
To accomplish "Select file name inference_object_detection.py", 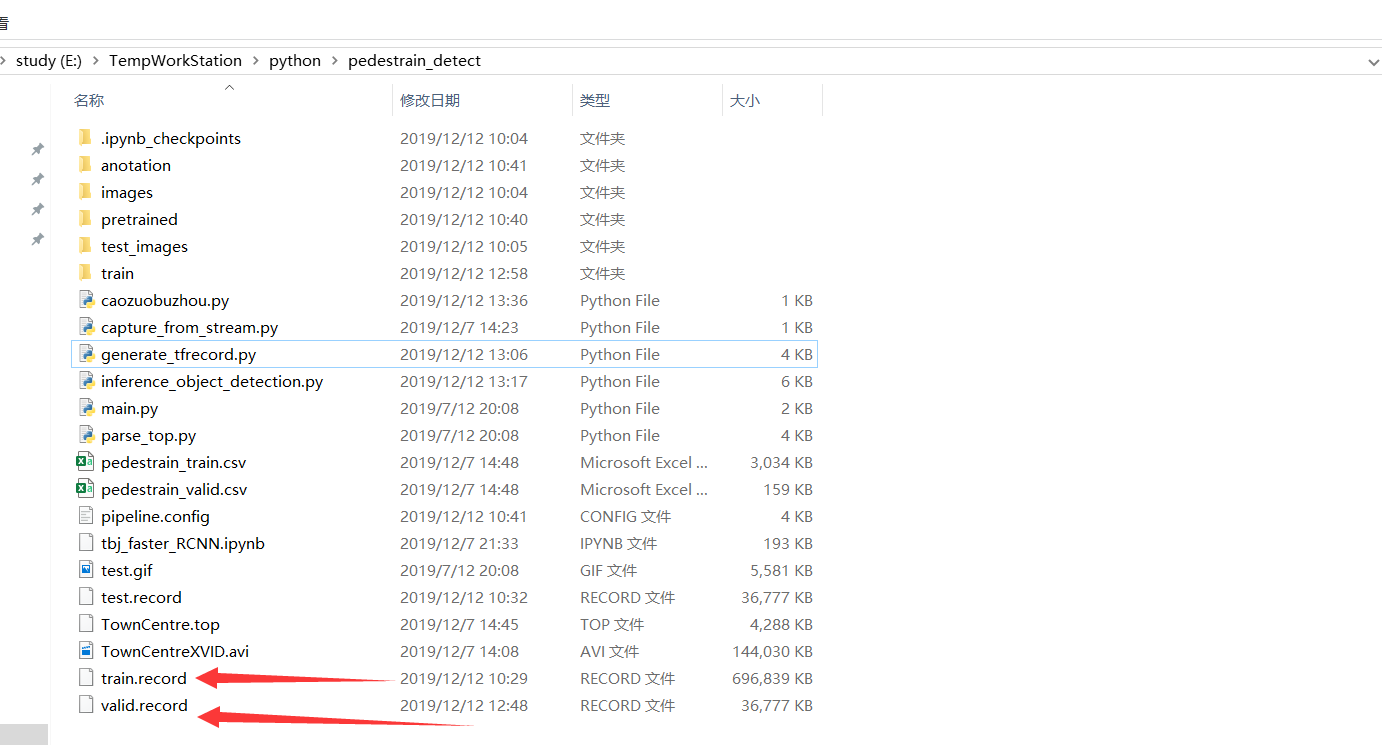I will (212, 381).
